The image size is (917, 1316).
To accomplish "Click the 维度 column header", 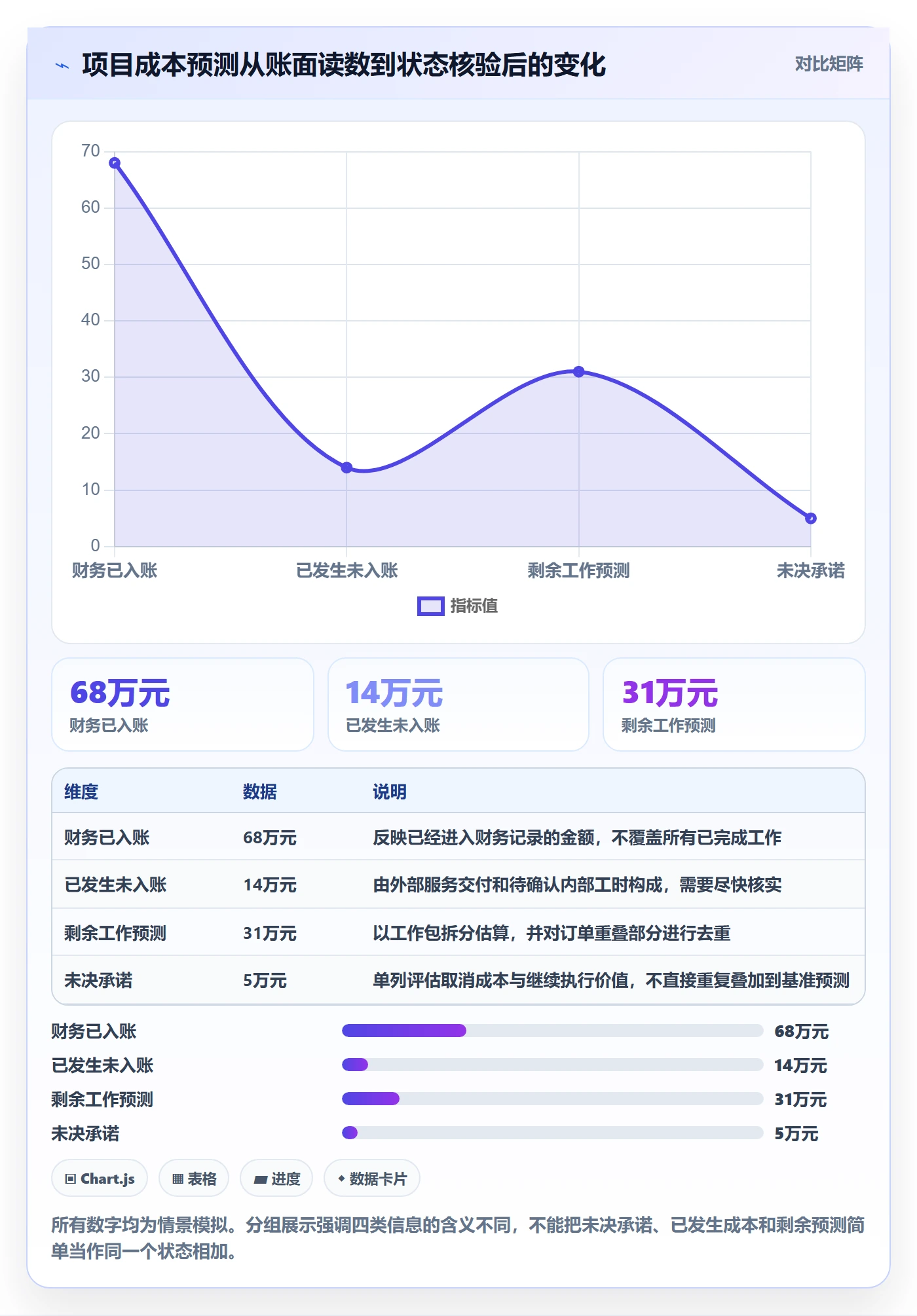I will tap(81, 792).
